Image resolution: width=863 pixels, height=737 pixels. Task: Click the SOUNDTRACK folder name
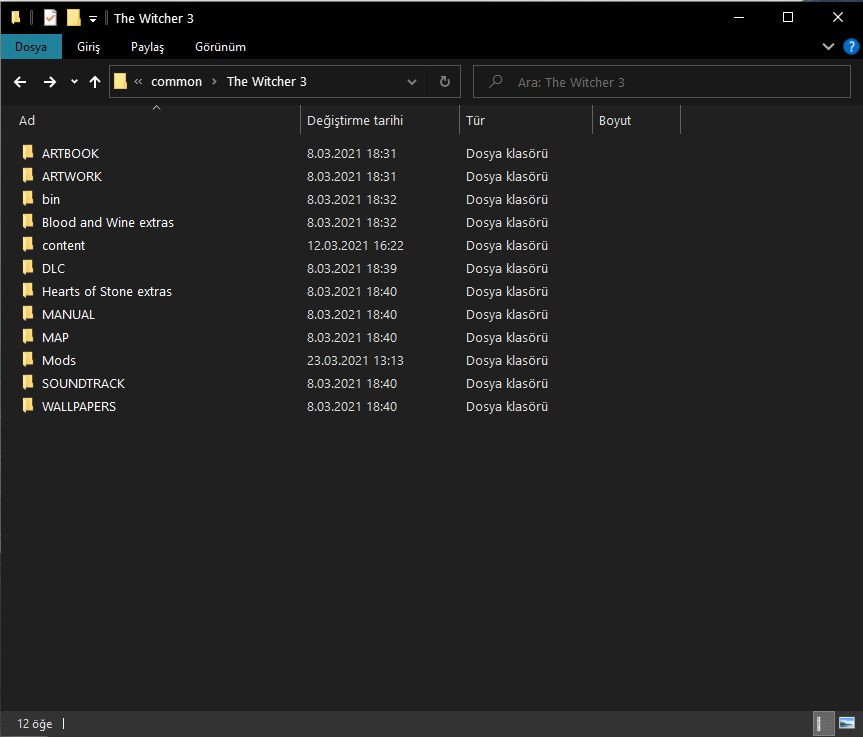[84, 384]
